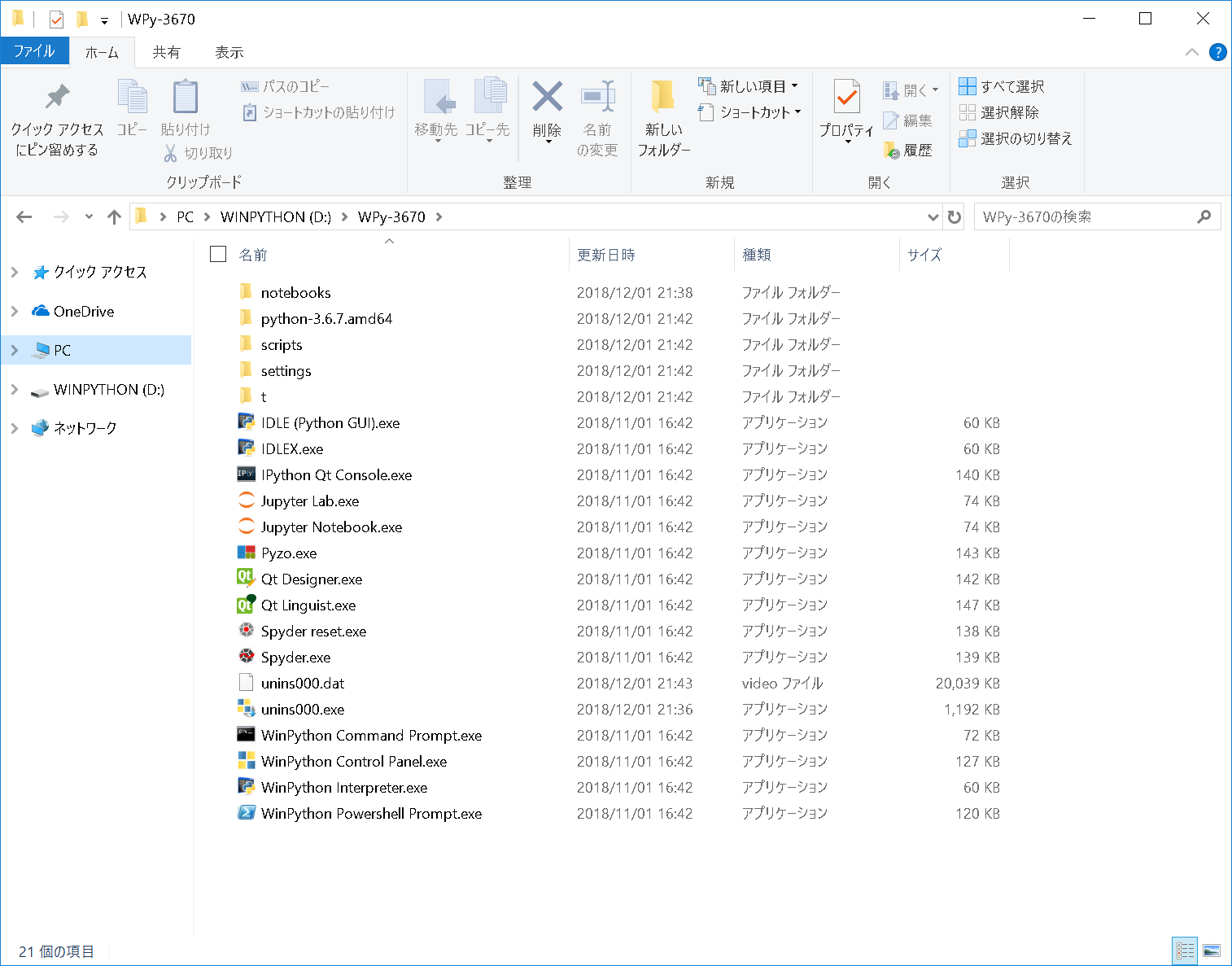Click Select All (すべて選択) icon
Screen dimensions: 1232x966
[x=967, y=86]
